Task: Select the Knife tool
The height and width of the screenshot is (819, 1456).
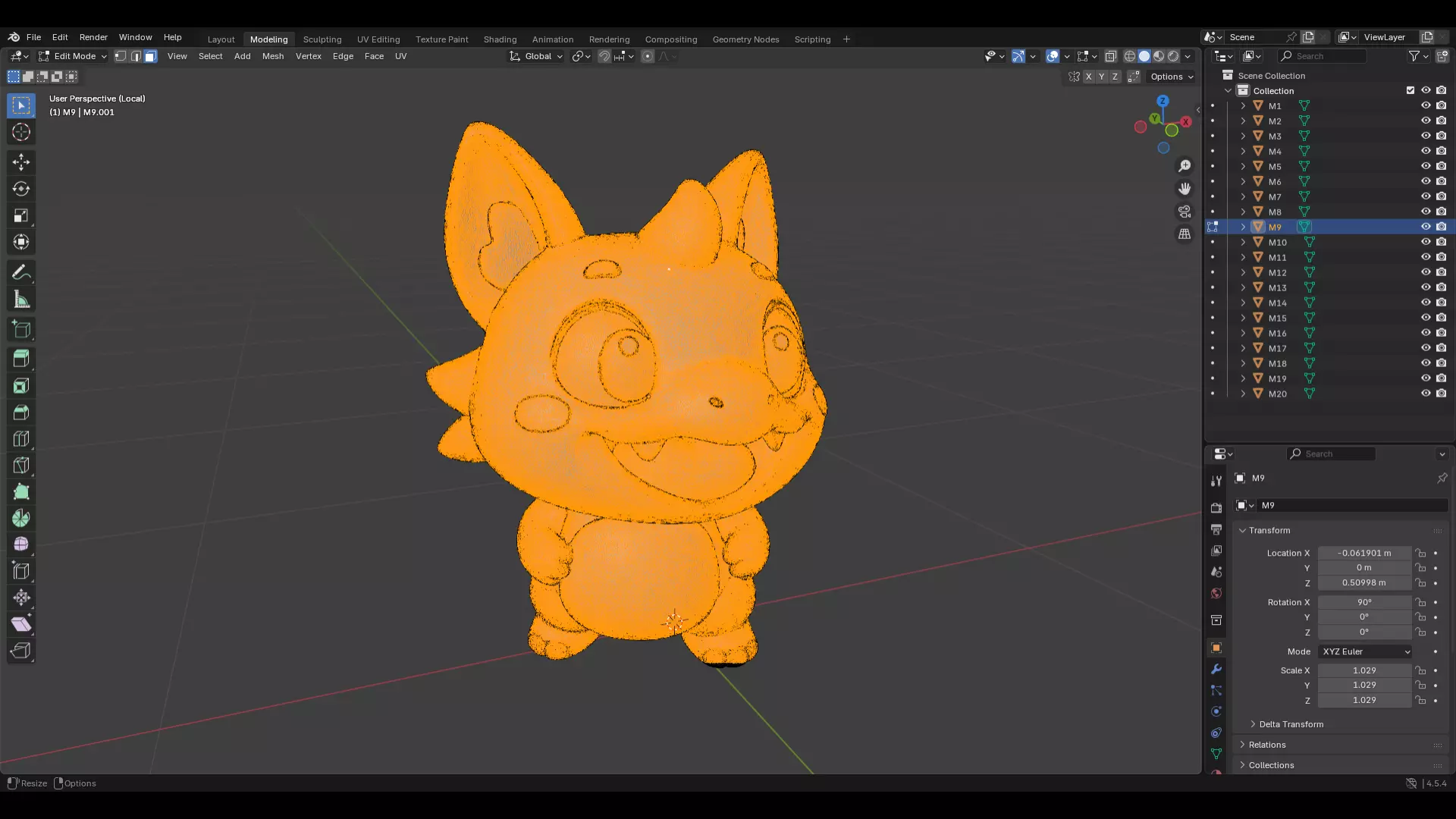Action: 21,465
